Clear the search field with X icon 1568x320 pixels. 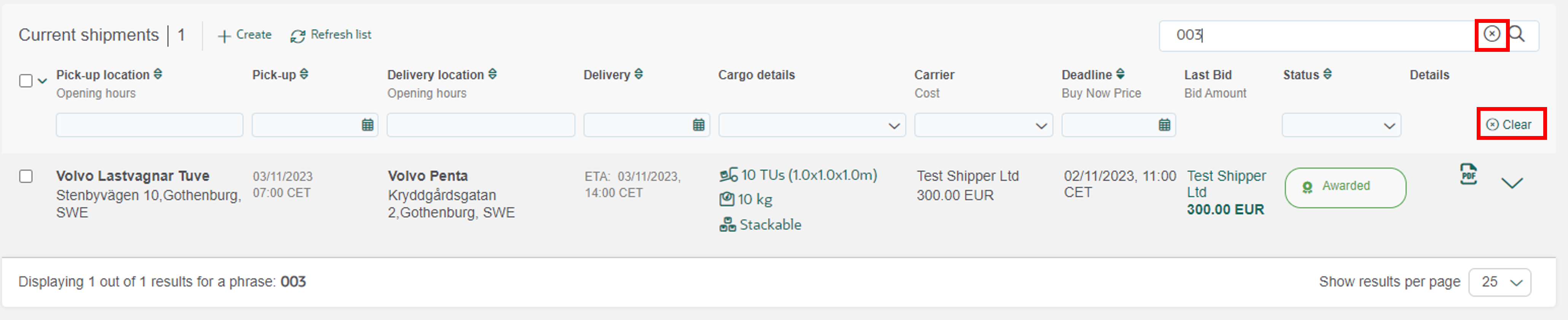pyautogui.click(x=1491, y=34)
